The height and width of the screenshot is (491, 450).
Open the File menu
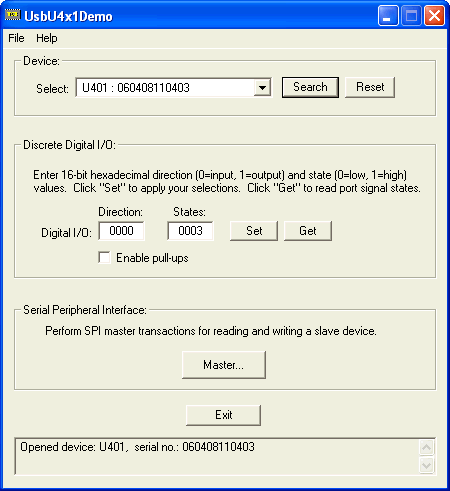pyautogui.click(x=16, y=38)
